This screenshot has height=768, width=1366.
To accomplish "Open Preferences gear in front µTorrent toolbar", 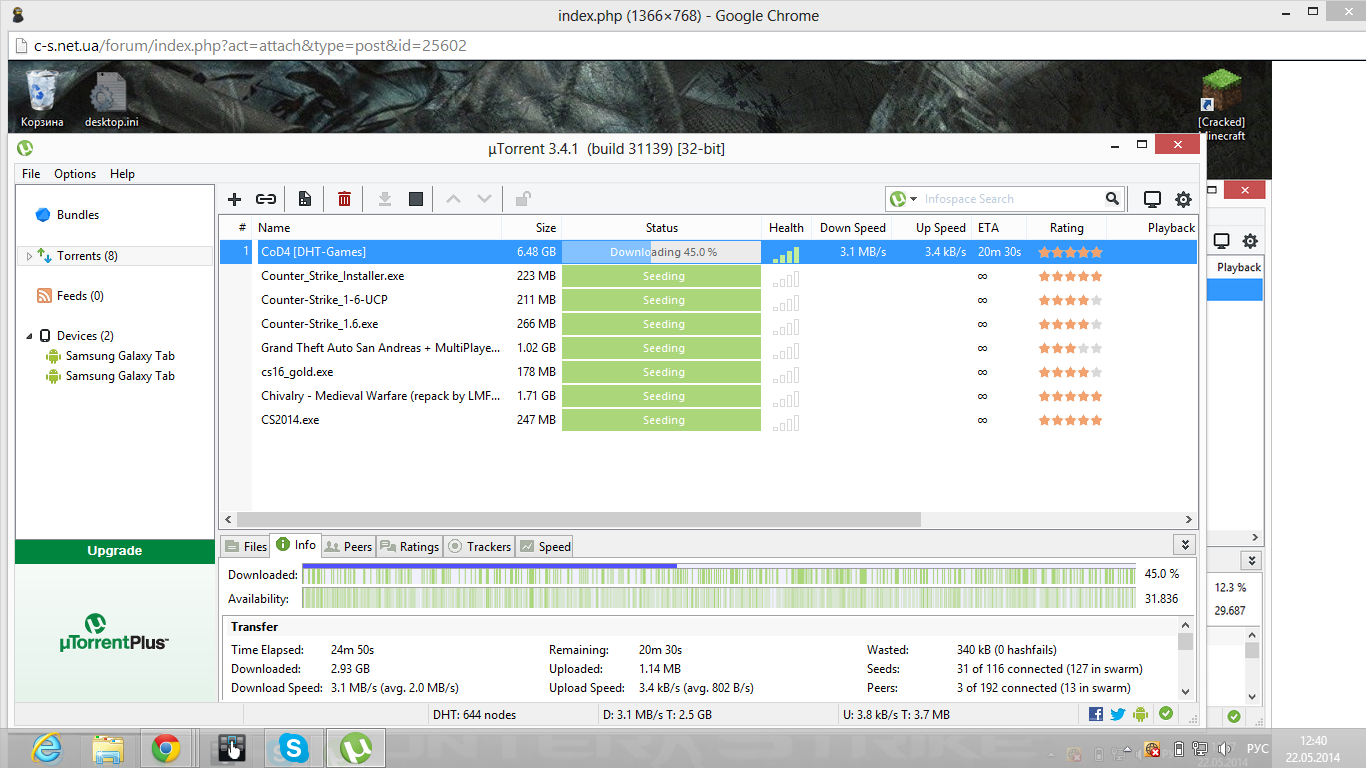I will (x=1183, y=199).
